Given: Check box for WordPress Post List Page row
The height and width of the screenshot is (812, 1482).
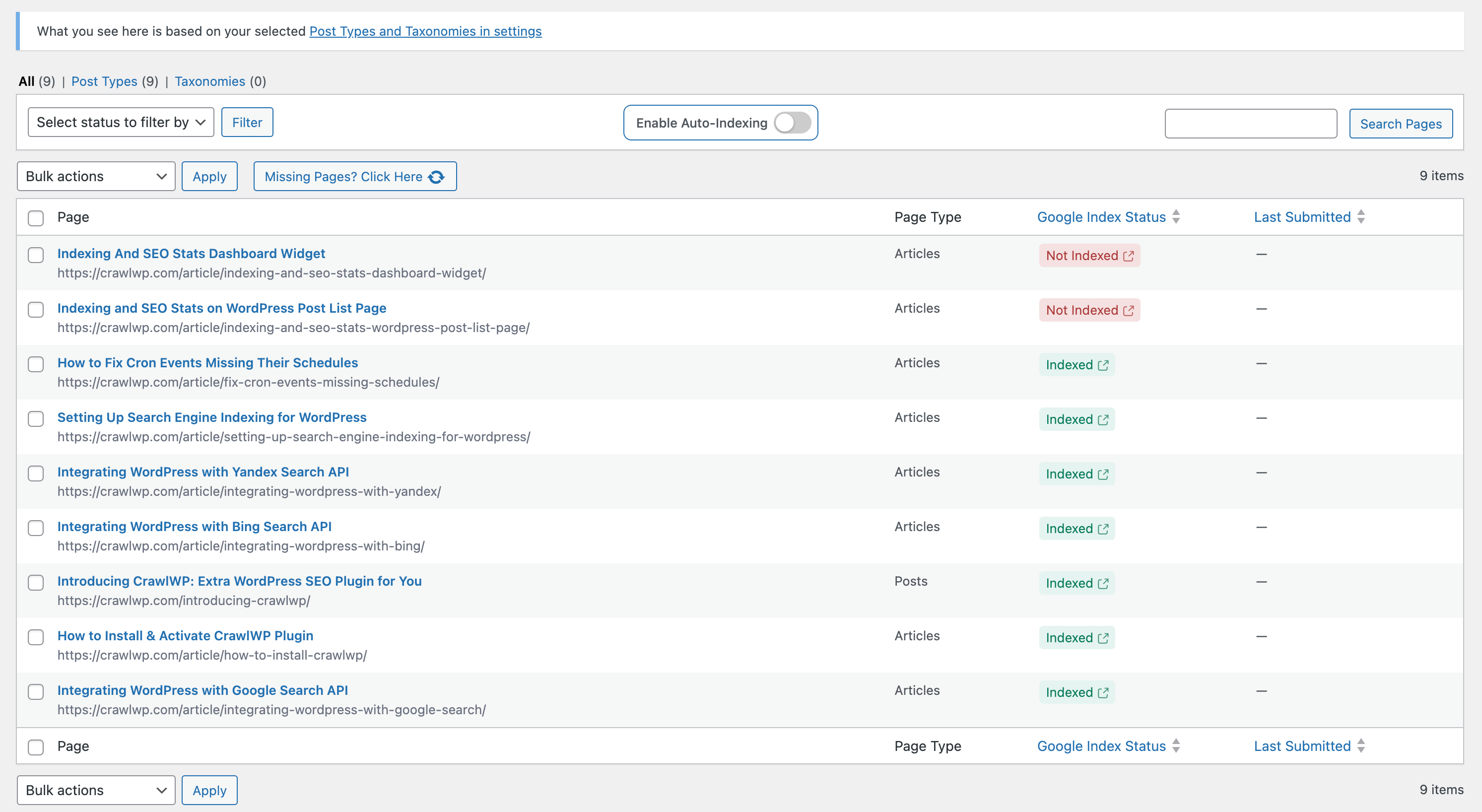Looking at the screenshot, I should tap(36, 310).
